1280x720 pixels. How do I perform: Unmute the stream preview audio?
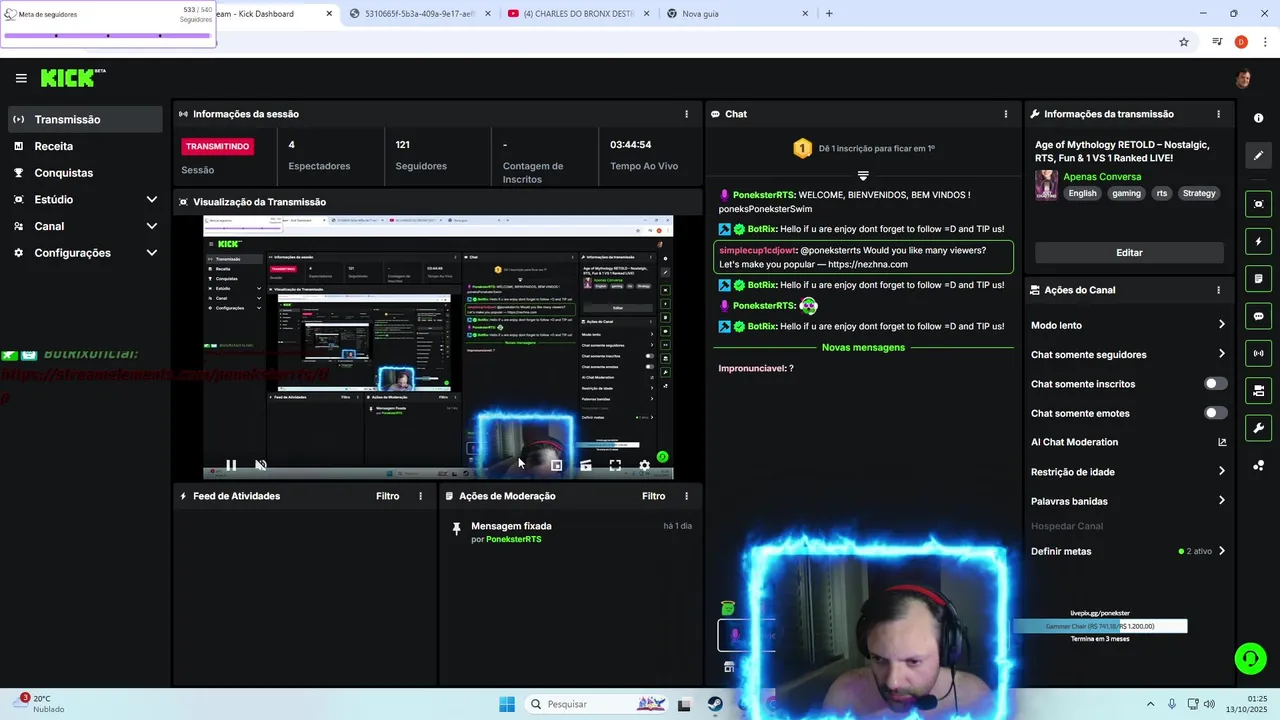[x=261, y=465]
